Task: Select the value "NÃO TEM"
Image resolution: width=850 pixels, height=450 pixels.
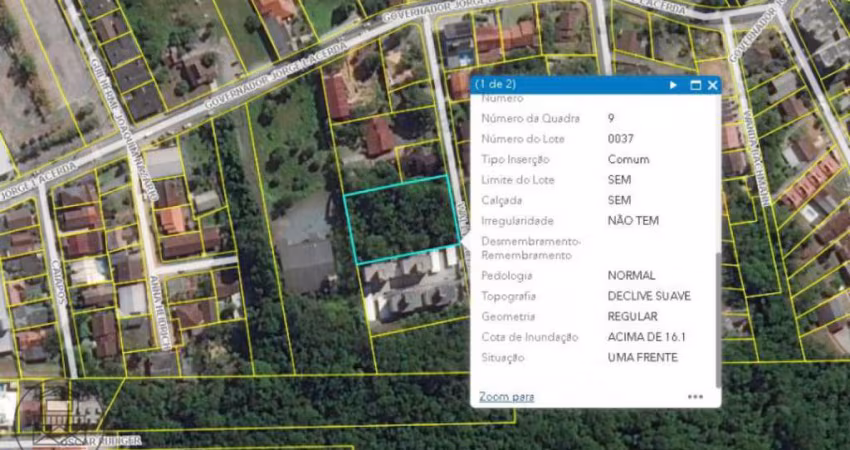Action: (633, 221)
